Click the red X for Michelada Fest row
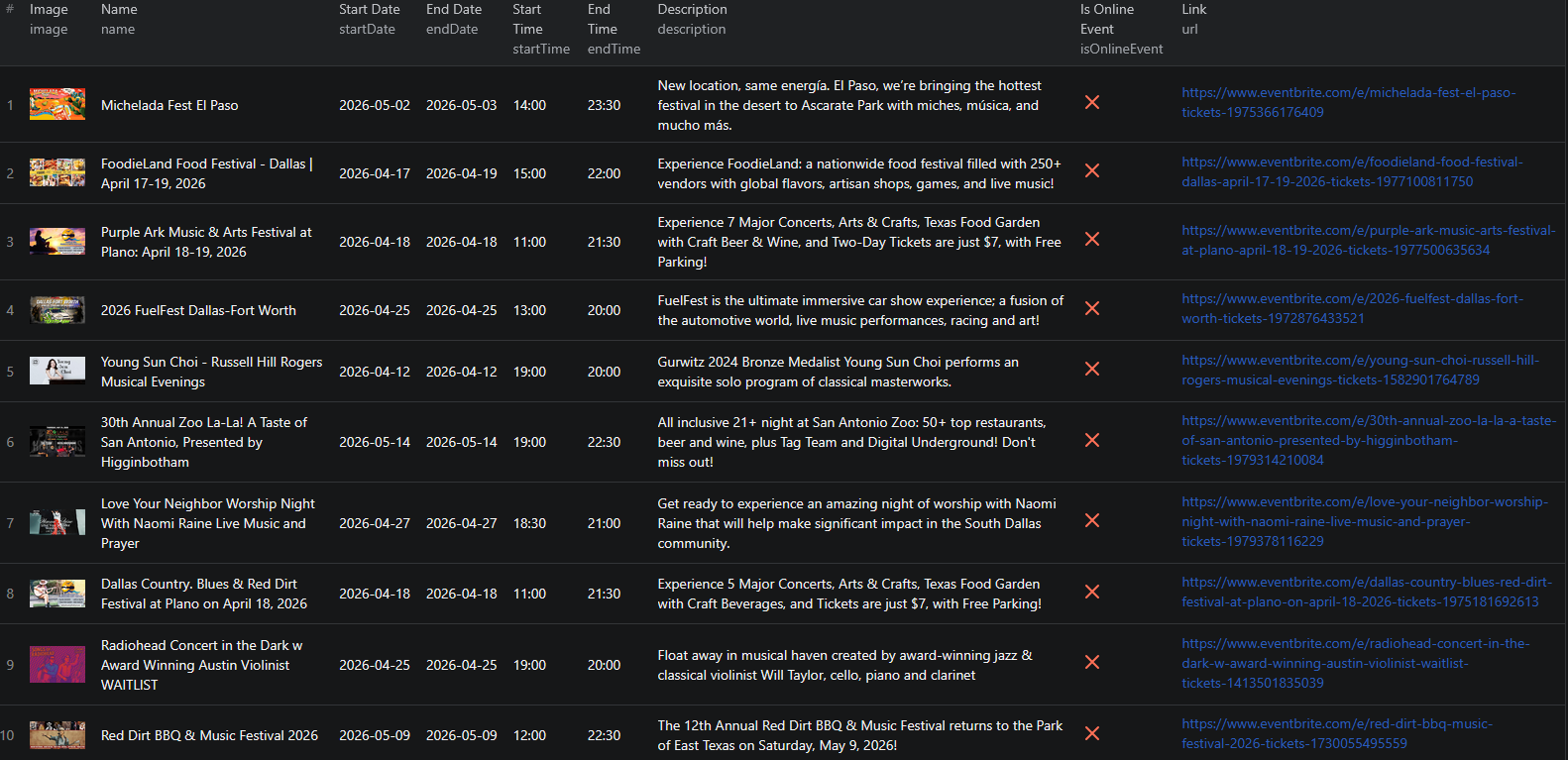 (x=1091, y=103)
